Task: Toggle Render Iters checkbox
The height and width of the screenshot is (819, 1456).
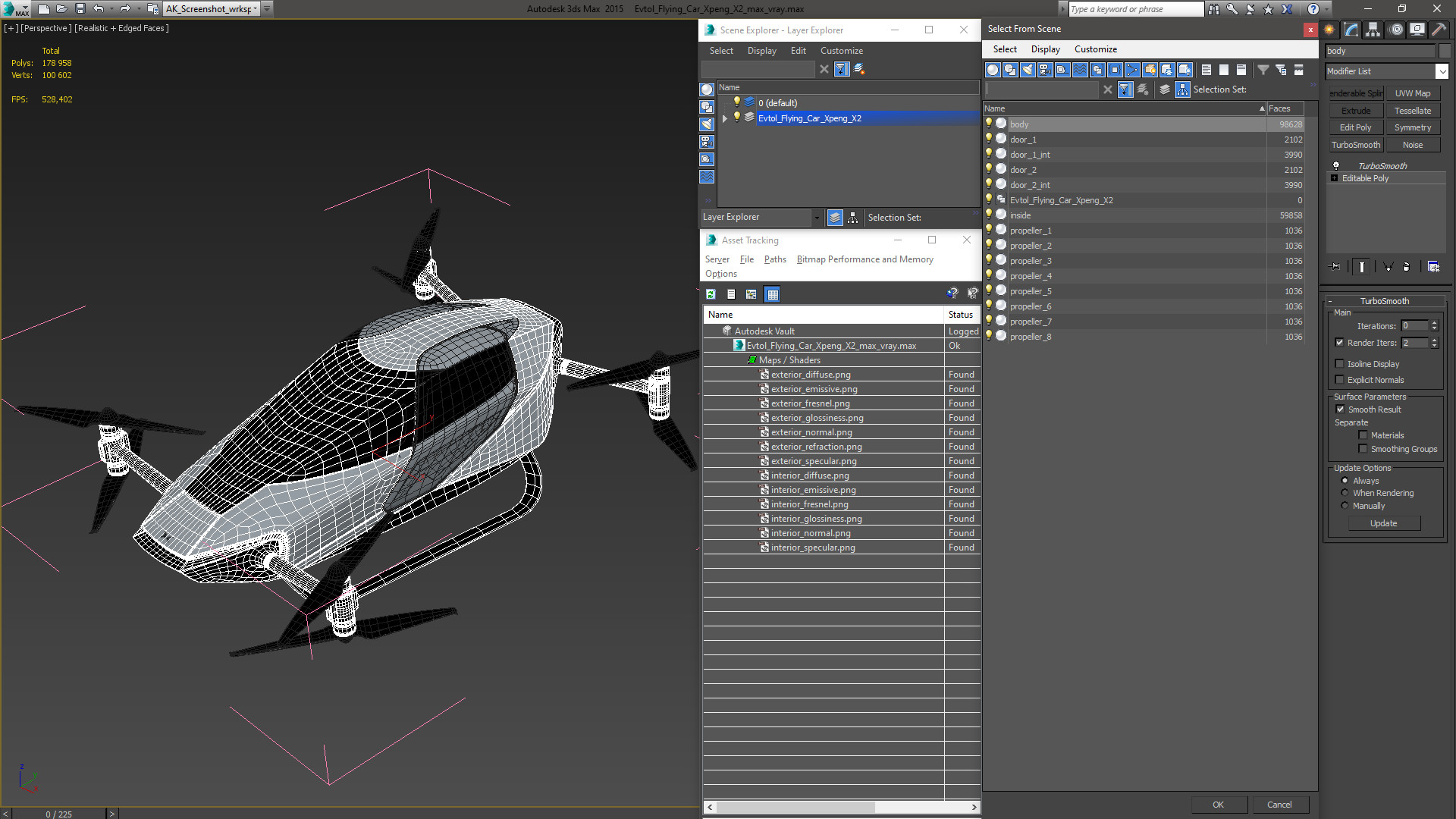Action: click(1339, 343)
